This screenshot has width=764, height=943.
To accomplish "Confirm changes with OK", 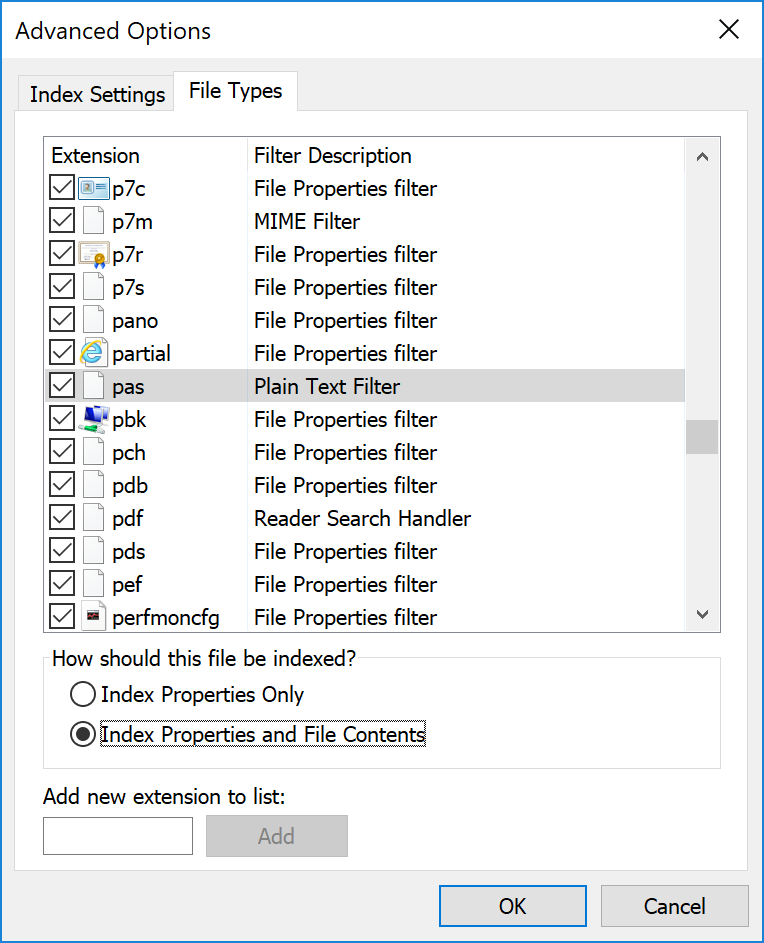I will pos(512,906).
